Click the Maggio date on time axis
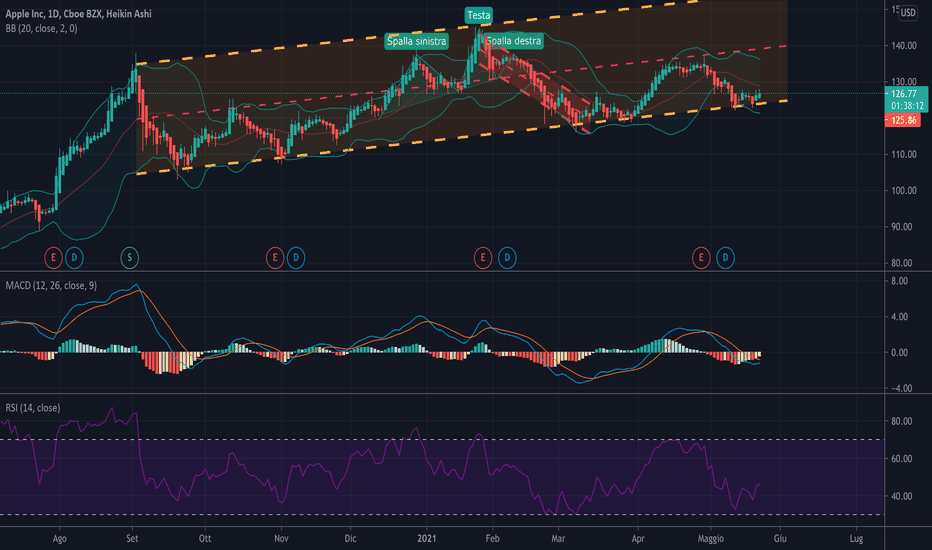Image resolution: width=932 pixels, height=550 pixels. [x=711, y=539]
